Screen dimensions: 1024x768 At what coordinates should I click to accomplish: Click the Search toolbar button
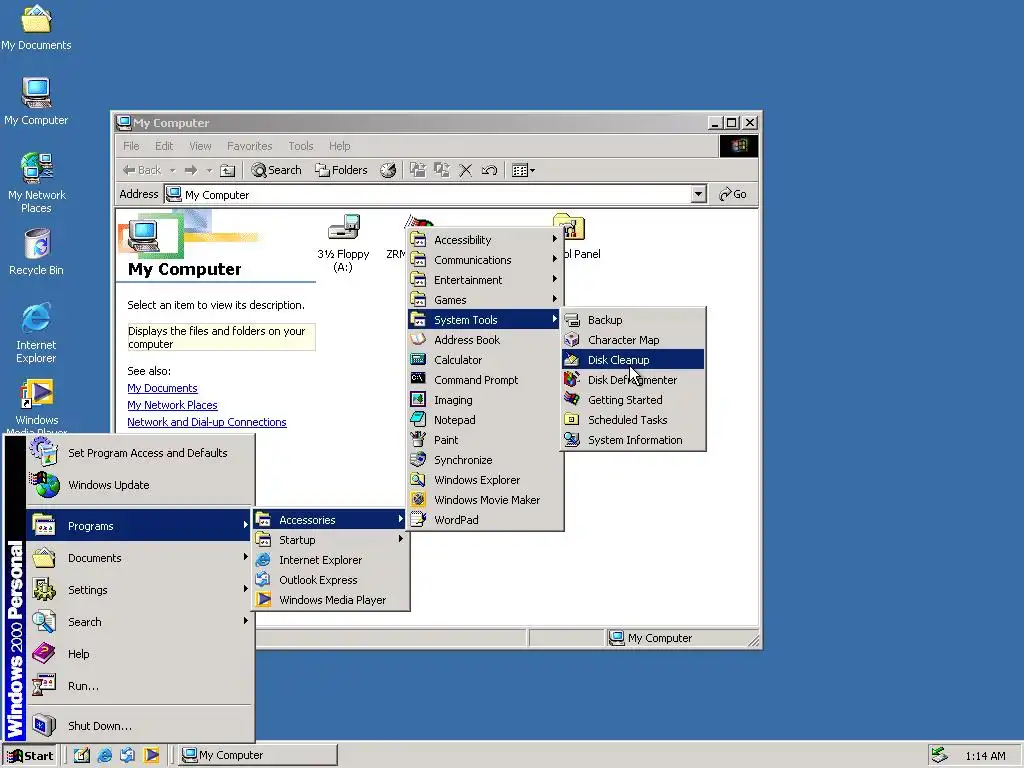pyautogui.click(x=277, y=170)
